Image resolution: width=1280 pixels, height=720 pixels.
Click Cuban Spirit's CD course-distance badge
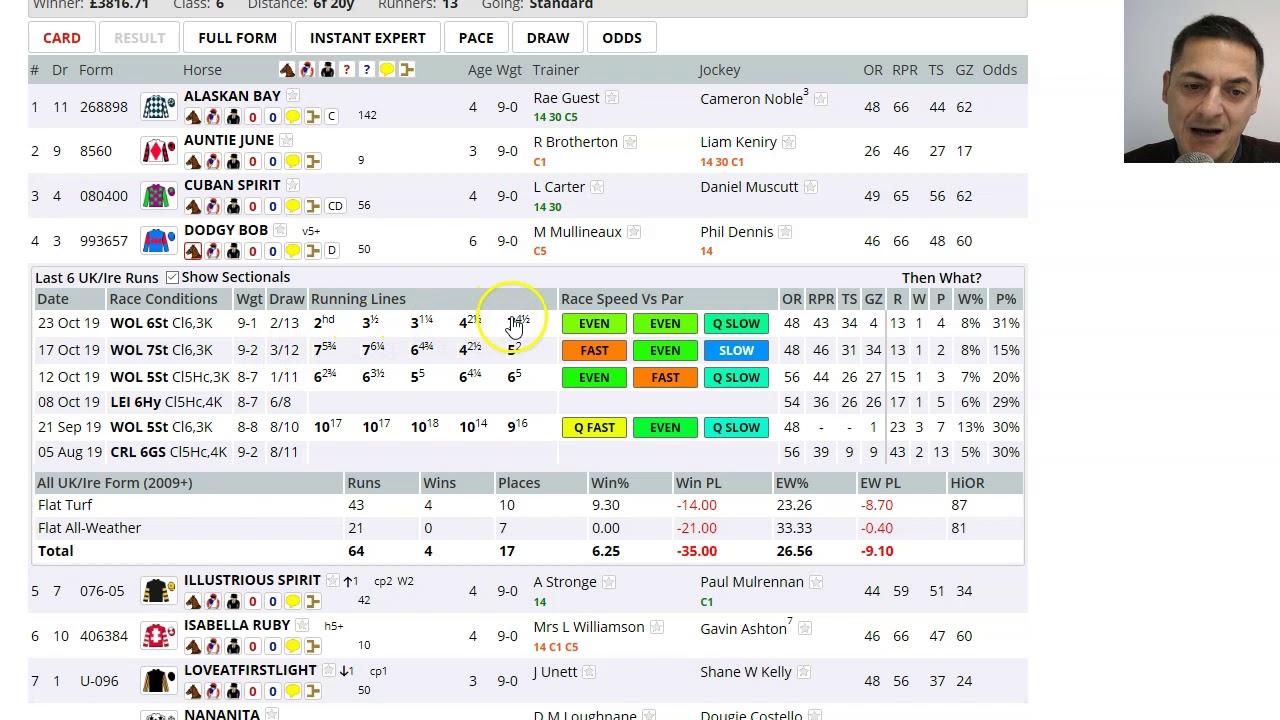point(335,206)
